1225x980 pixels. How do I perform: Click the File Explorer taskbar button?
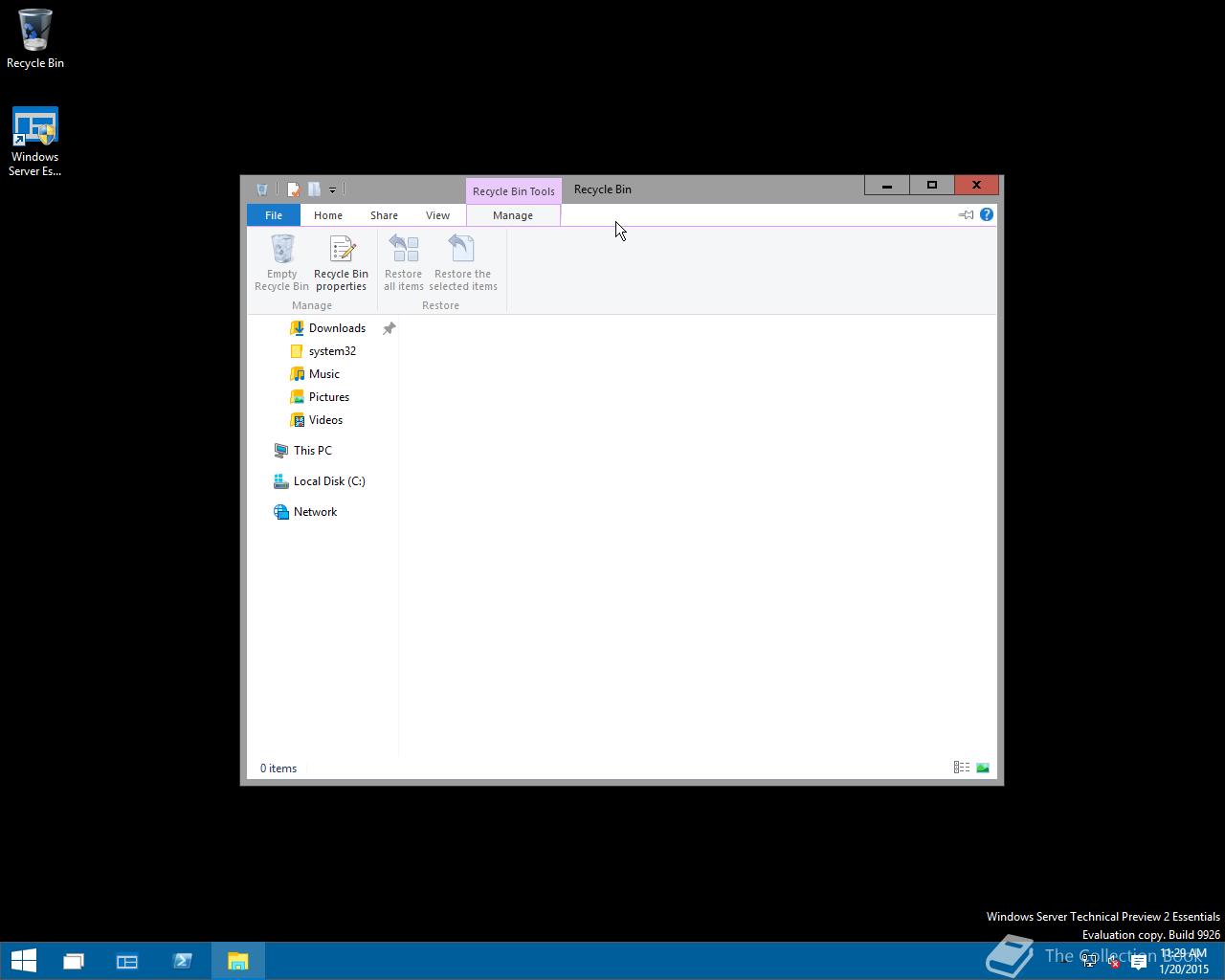click(237, 961)
